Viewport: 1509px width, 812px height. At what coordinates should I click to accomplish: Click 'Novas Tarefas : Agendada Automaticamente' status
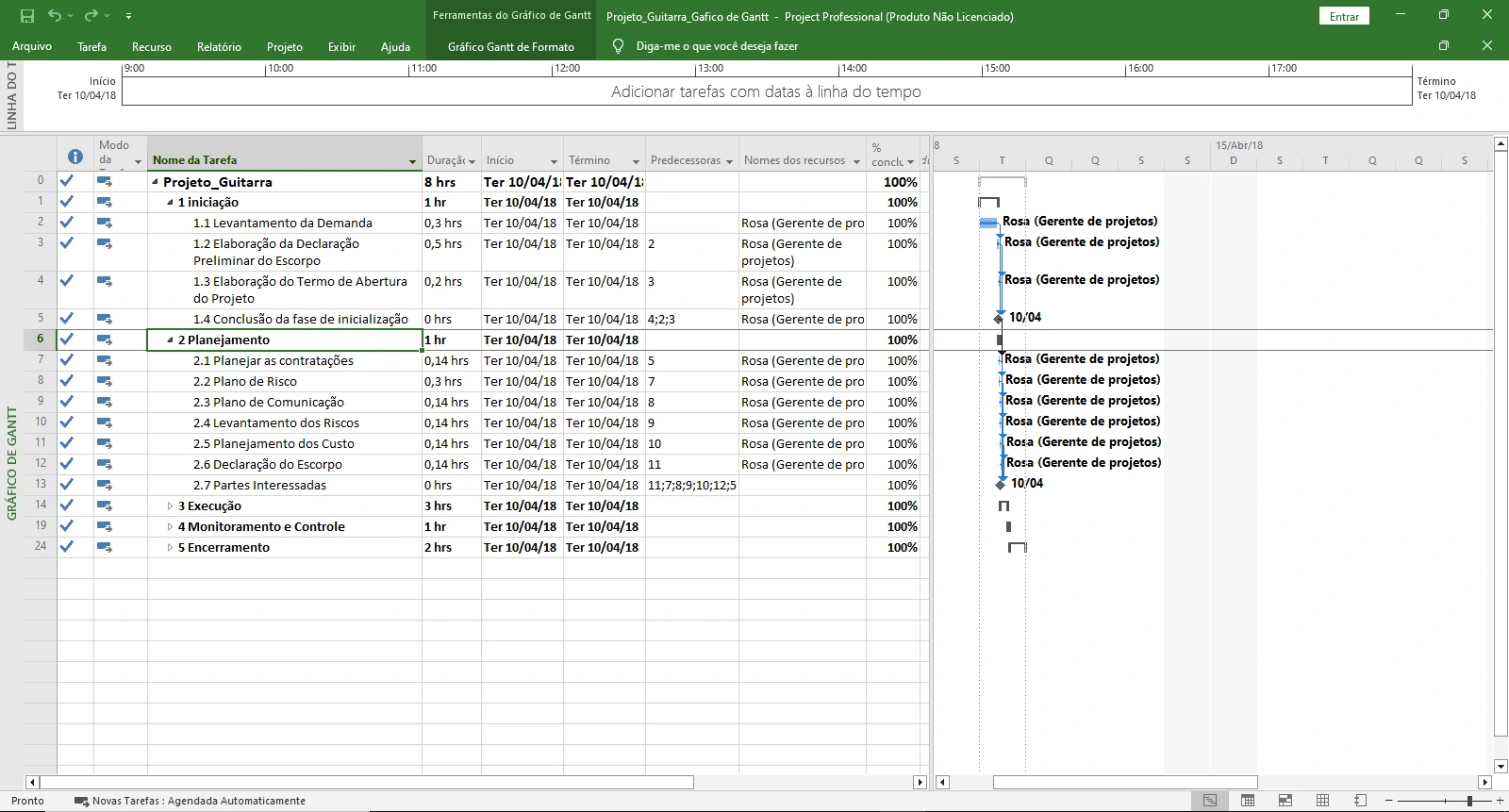[190, 801]
